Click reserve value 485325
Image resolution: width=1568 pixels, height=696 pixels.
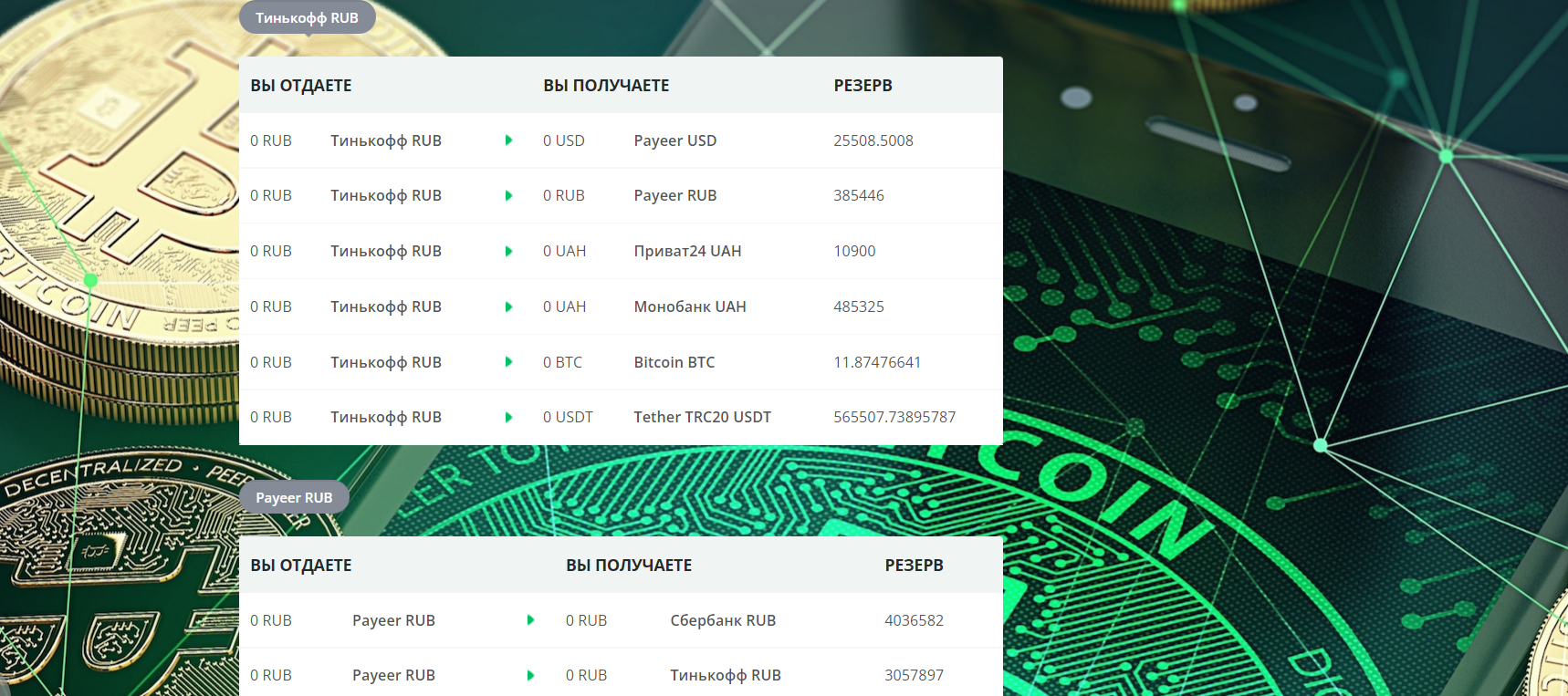click(x=858, y=306)
